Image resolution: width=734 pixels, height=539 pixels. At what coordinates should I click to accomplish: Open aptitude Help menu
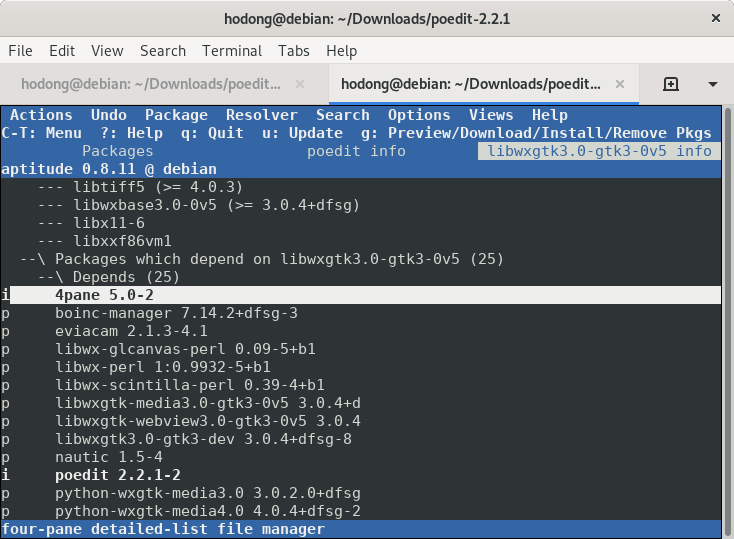pos(550,115)
